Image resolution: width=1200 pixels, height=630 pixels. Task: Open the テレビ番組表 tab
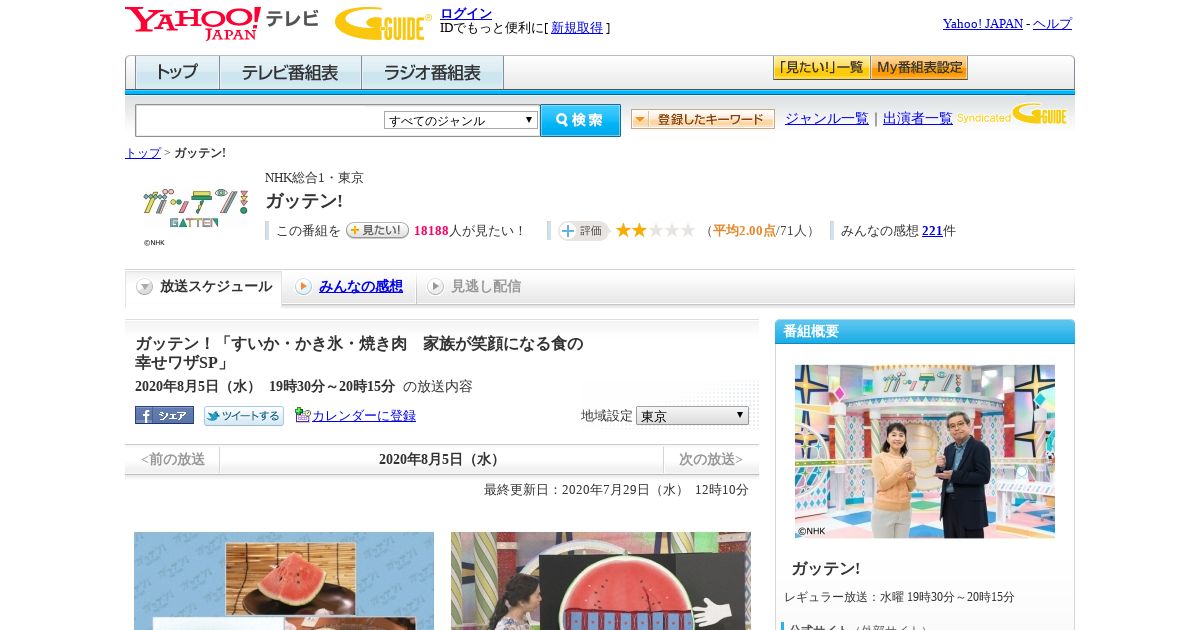pyautogui.click(x=290, y=73)
